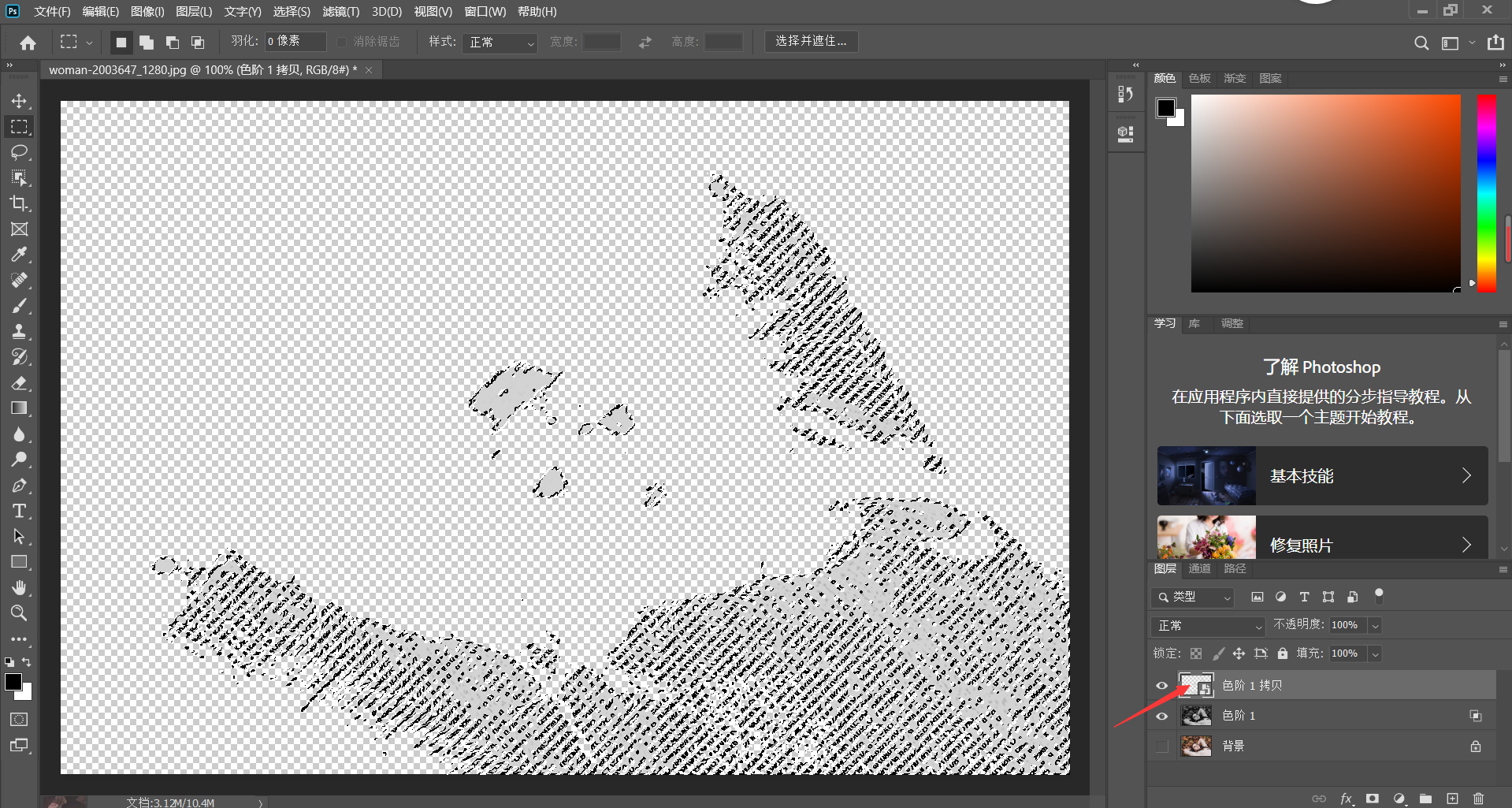Select the Lasso tool

tap(19, 152)
